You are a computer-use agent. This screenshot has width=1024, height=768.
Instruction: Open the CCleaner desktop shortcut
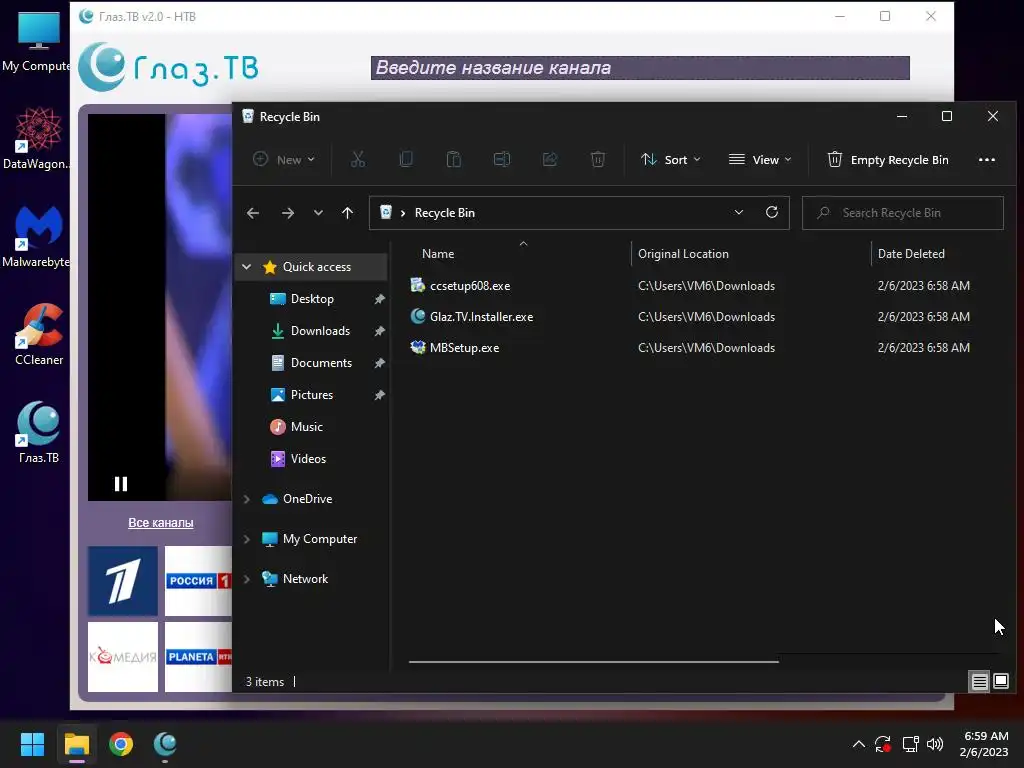point(39,334)
